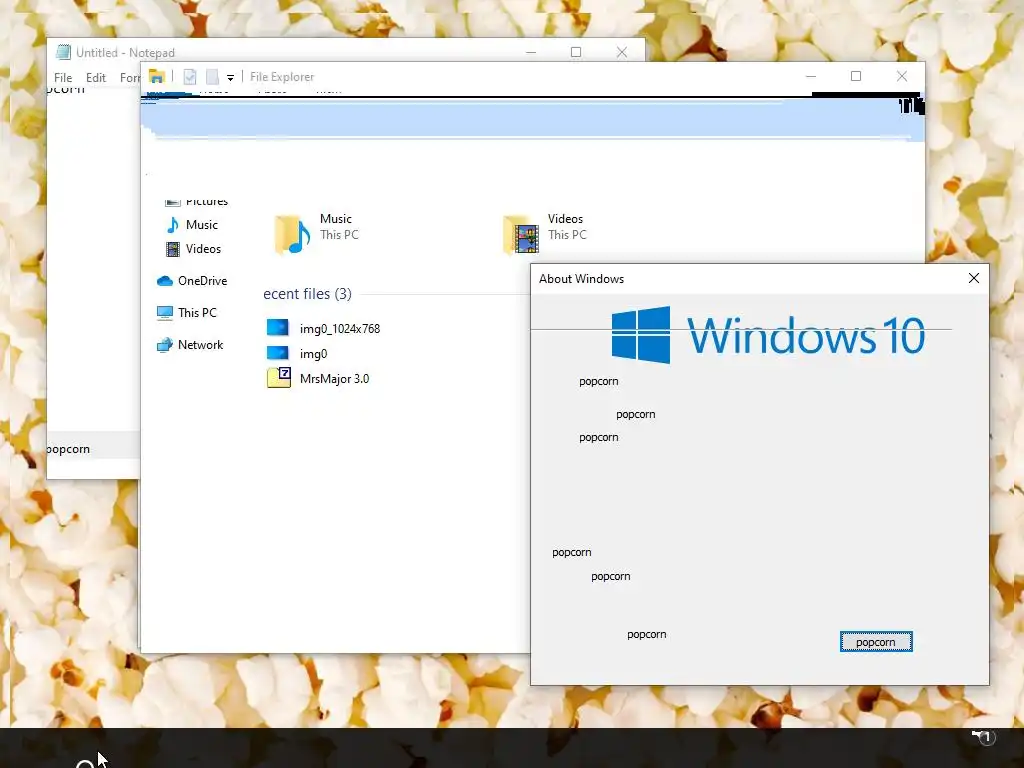The height and width of the screenshot is (768, 1024).
Task: Open the File menu in Notepad
Action: (63, 78)
